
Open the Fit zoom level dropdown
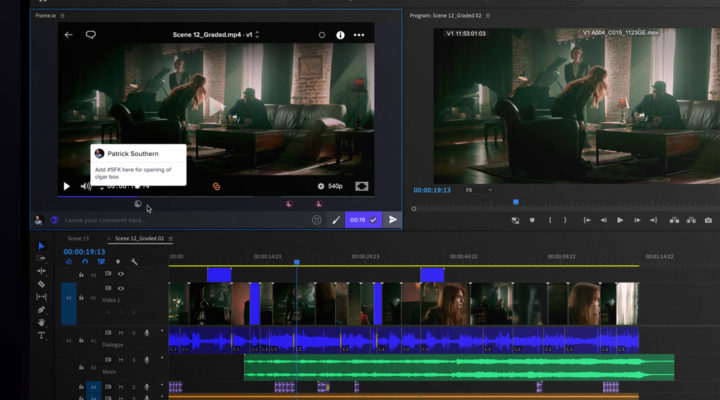pyautogui.click(x=479, y=190)
